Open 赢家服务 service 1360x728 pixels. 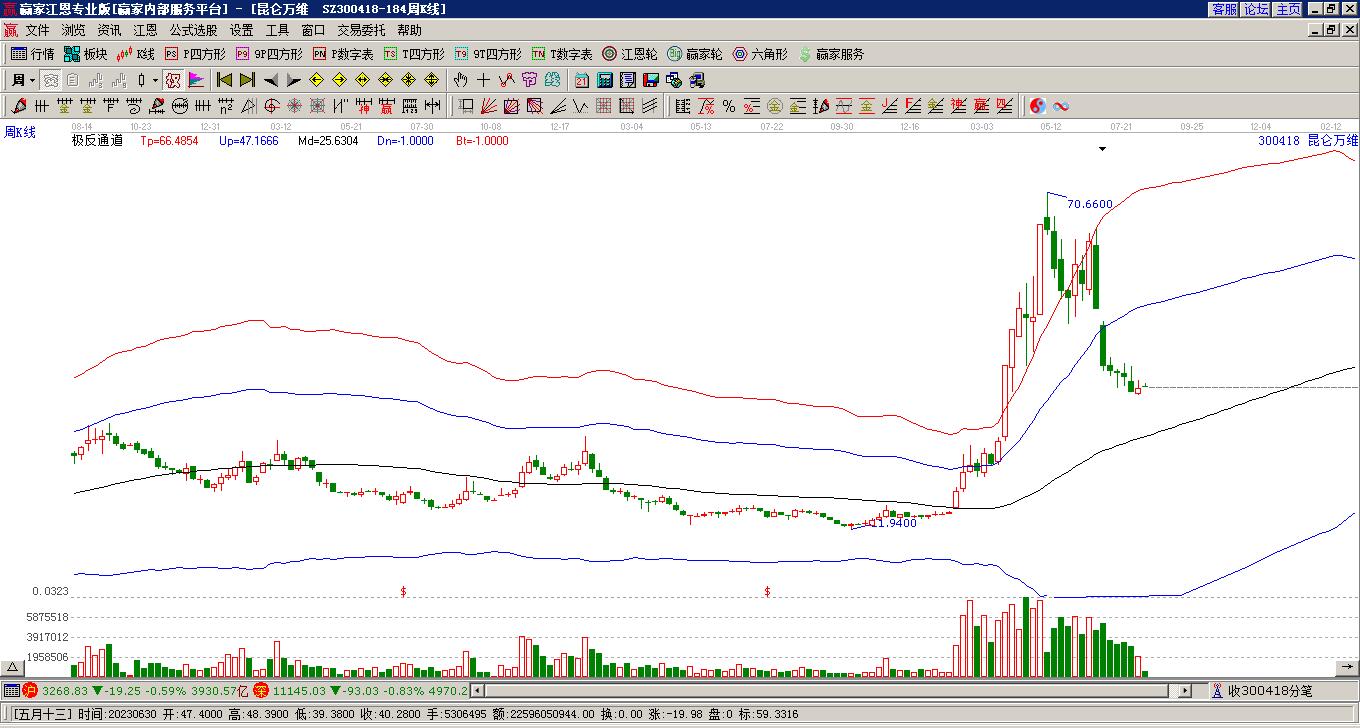(831, 54)
